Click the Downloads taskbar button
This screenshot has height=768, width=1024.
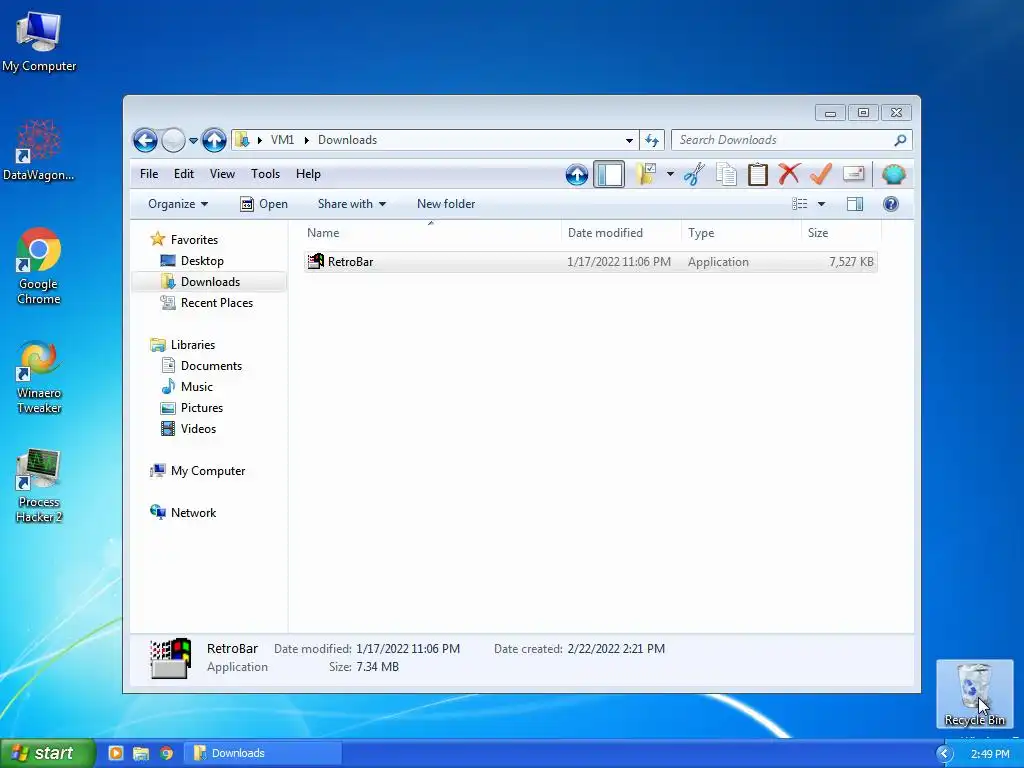[263, 753]
